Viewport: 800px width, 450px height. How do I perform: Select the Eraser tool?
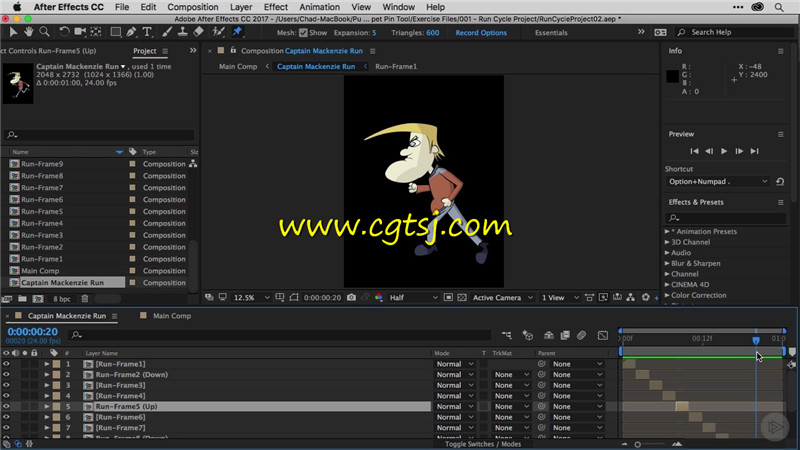point(198,32)
